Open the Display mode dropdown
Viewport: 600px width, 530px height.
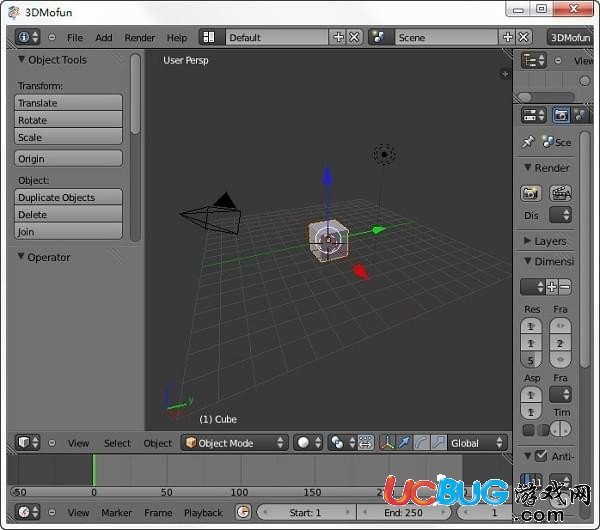click(x=561, y=215)
